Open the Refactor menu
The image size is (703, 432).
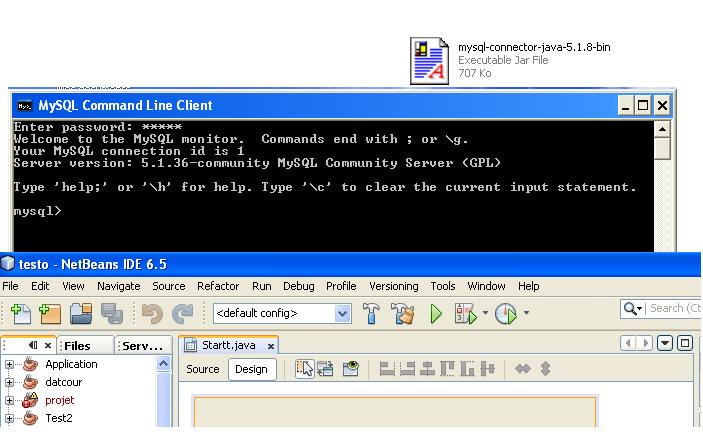pos(218,286)
